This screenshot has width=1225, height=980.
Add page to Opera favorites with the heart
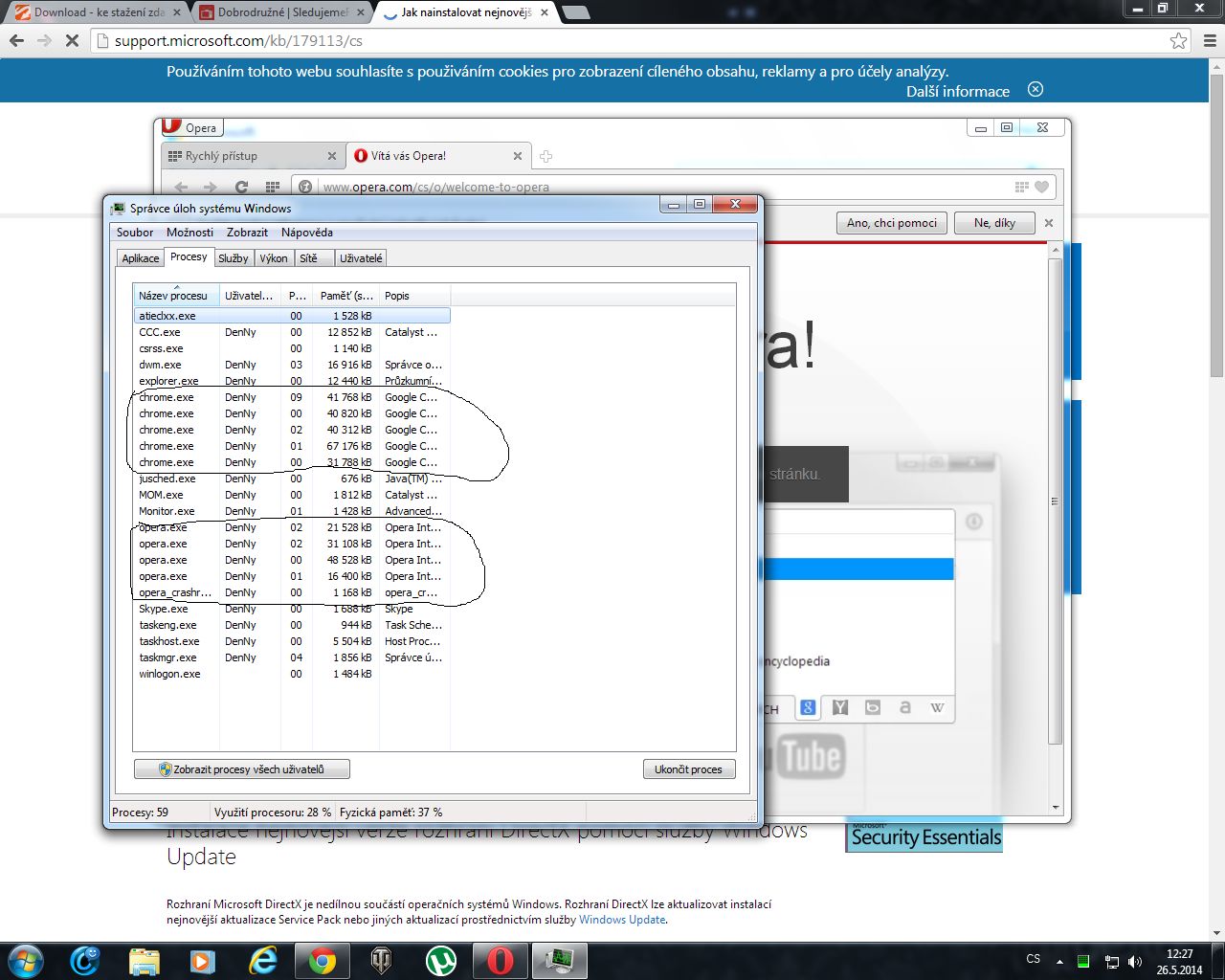(x=1042, y=187)
